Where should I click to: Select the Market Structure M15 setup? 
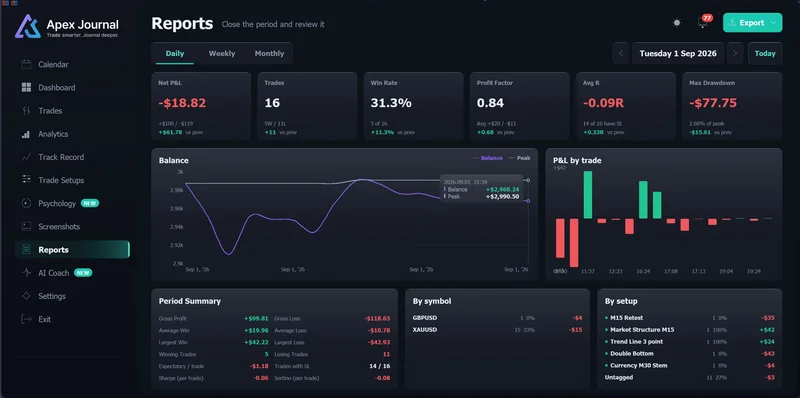pos(690,330)
